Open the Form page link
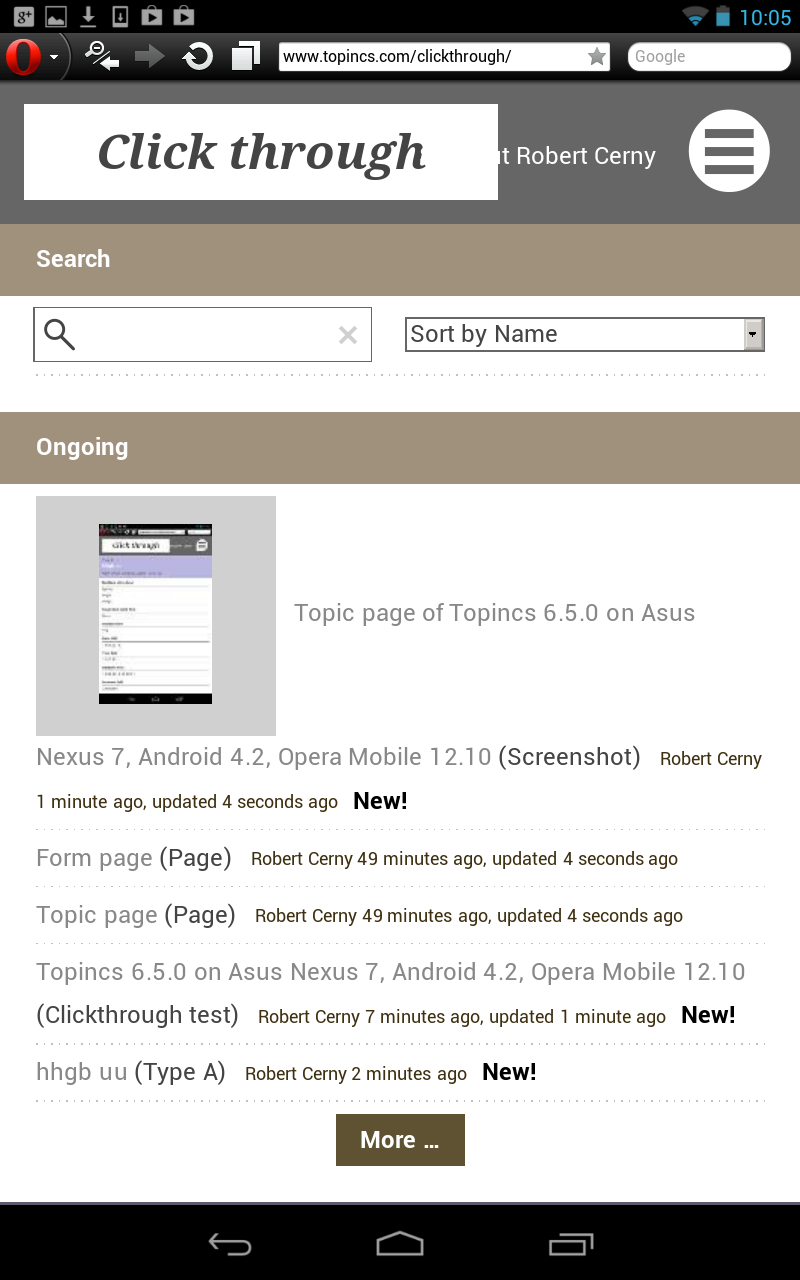800x1280 pixels. (x=94, y=858)
